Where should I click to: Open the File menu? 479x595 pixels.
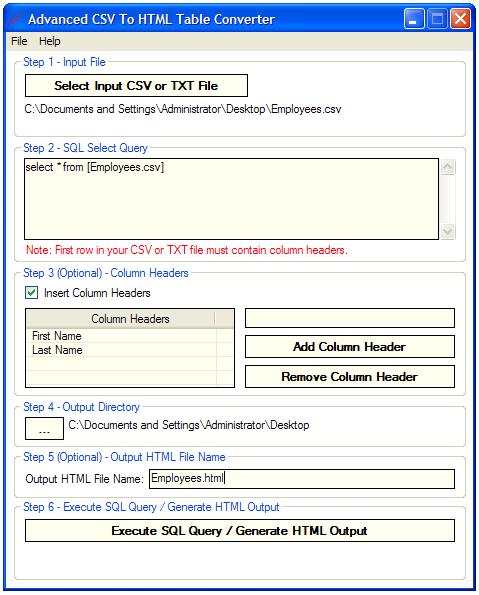(x=19, y=41)
